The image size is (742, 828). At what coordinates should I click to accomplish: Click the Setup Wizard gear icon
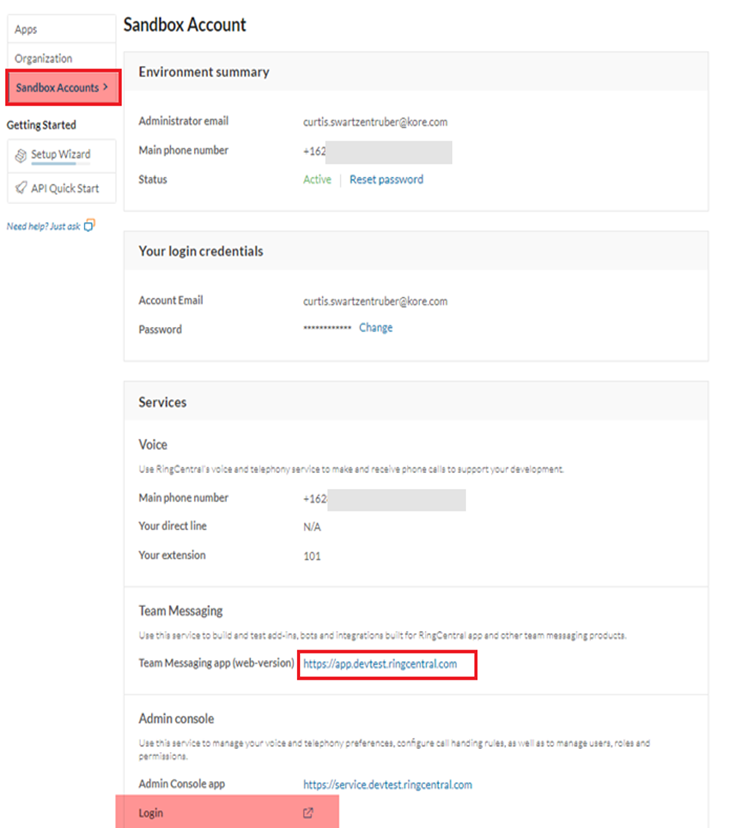tap(21, 155)
